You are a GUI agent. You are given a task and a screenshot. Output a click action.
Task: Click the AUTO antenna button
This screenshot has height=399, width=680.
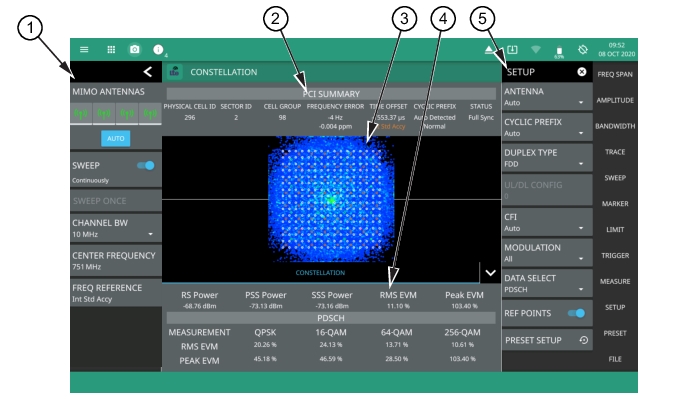point(116,138)
